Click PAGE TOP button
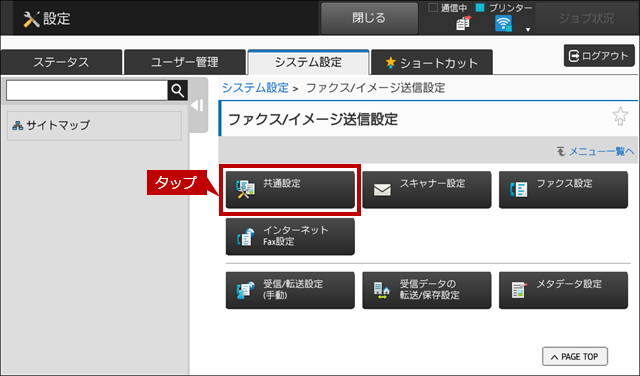Image resolution: width=640 pixels, height=376 pixels. [x=575, y=357]
